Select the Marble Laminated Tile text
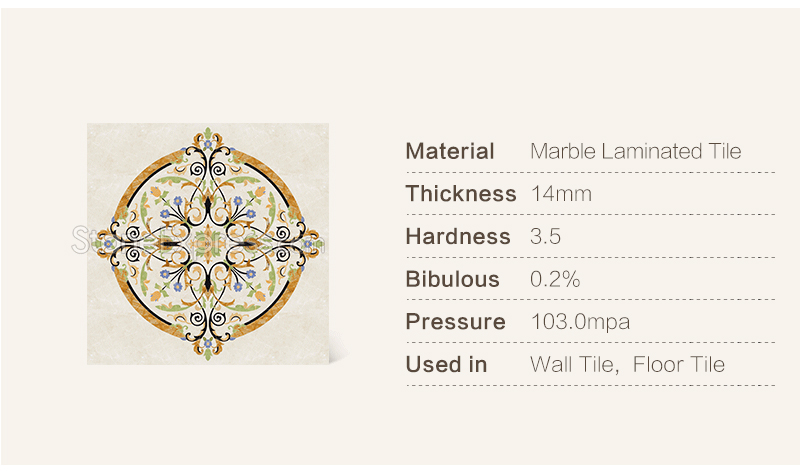Screen dimensions: 800x476 coord(635,152)
